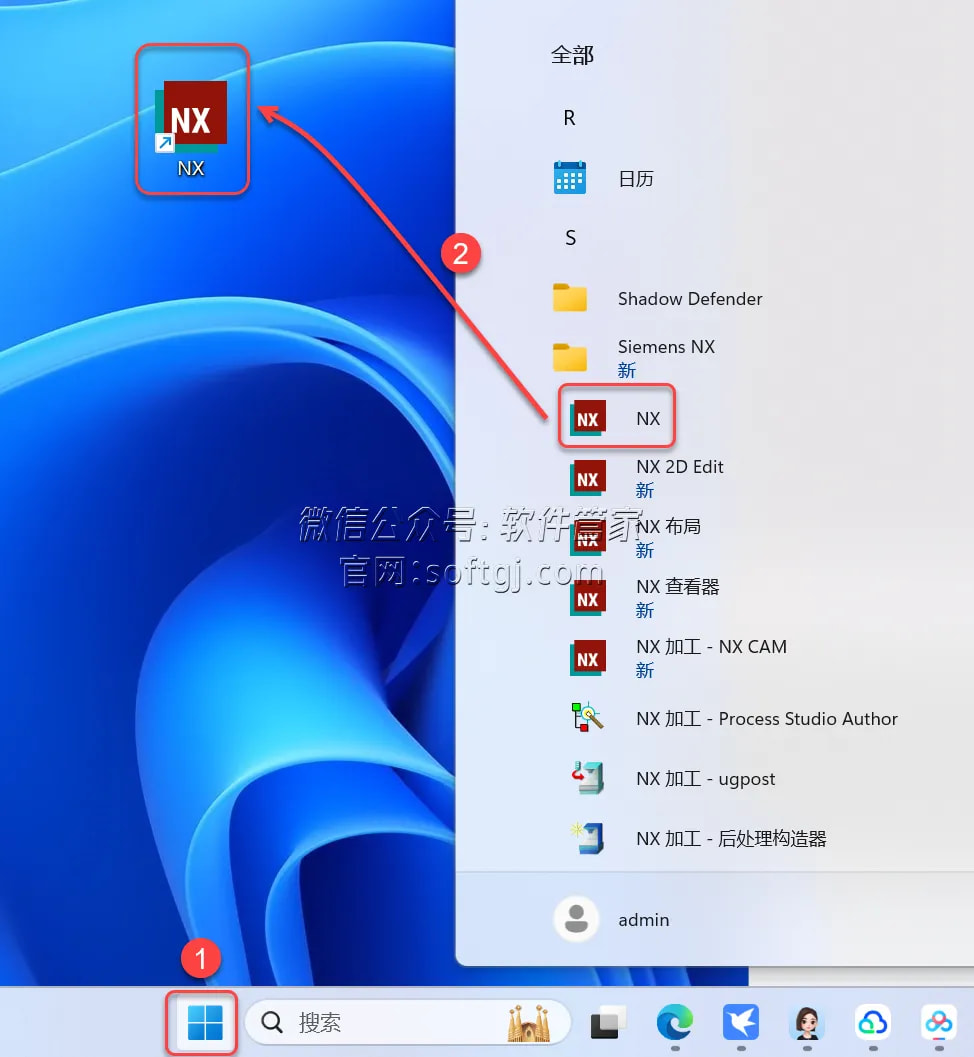The height and width of the screenshot is (1057, 974).
Task: Open Task View from the taskbar
Action: 607,1022
